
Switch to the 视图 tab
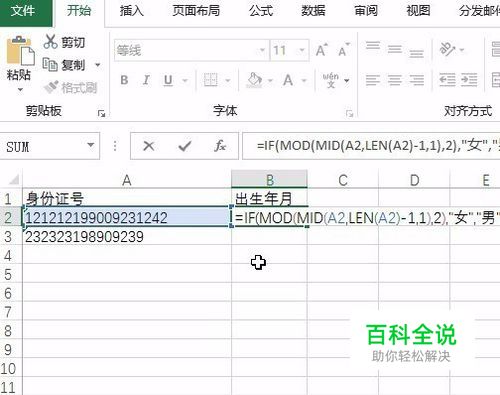(418, 11)
